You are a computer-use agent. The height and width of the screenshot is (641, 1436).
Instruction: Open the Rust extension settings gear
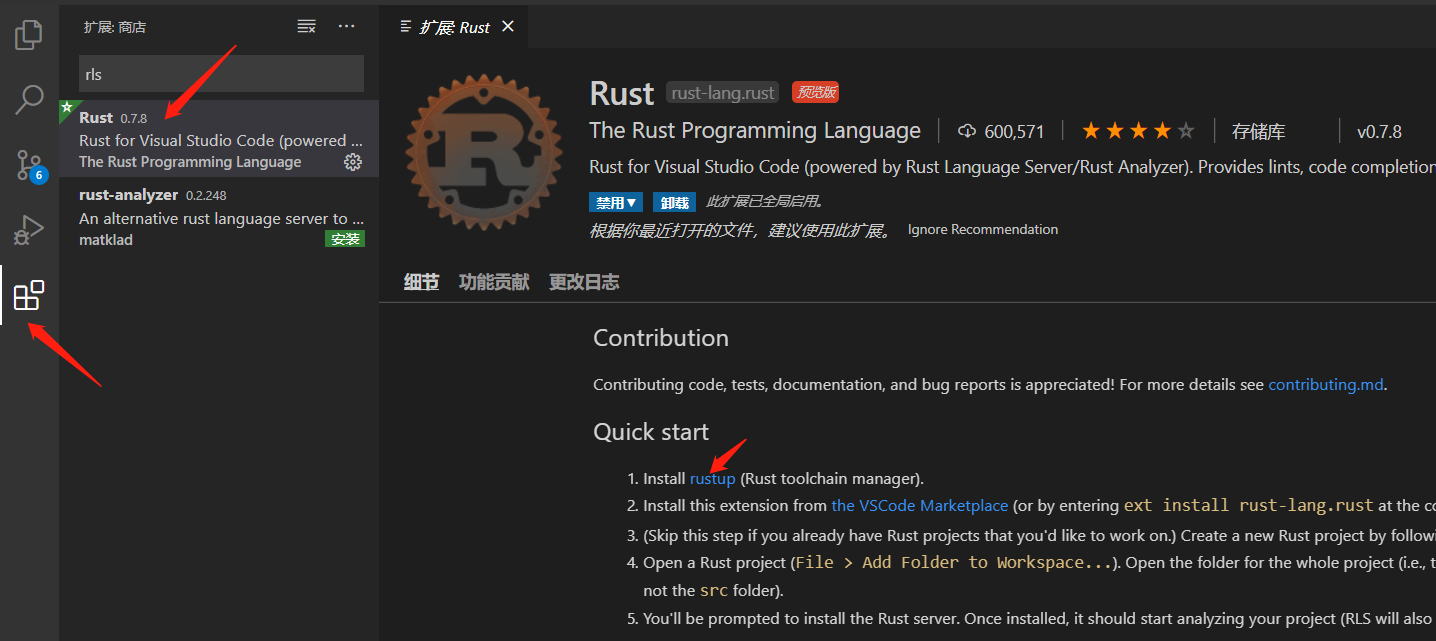coord(352,161)
